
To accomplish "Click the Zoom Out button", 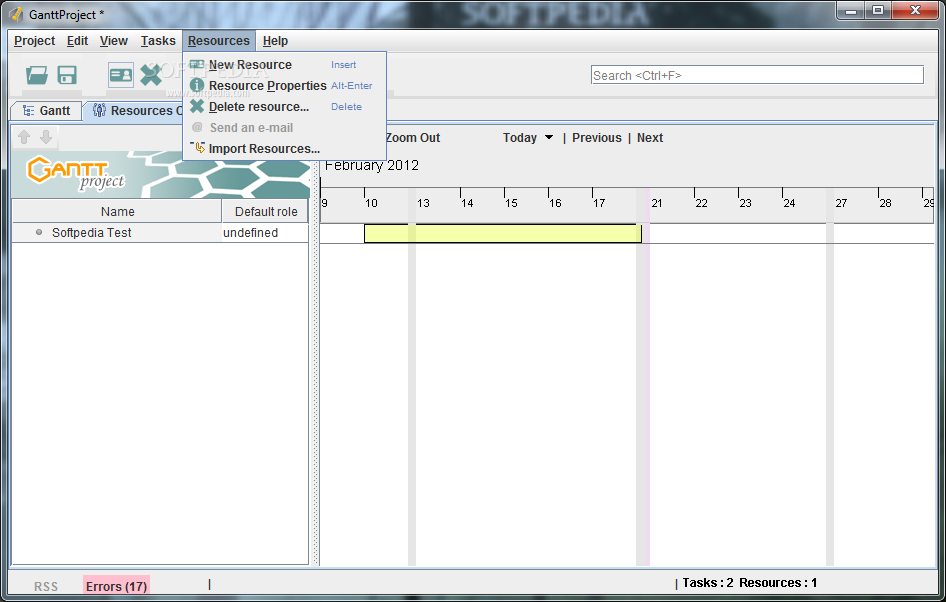I will pos(413,138).
